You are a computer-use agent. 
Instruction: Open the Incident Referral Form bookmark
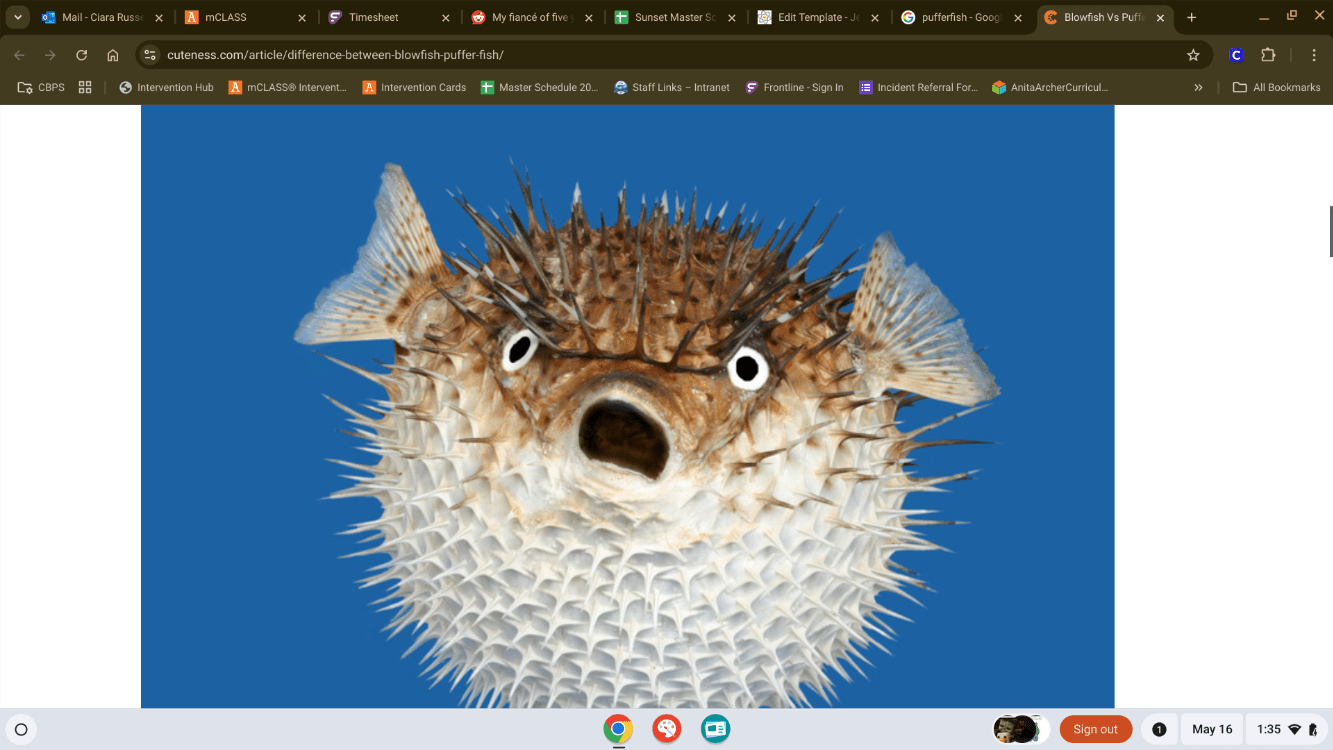(918, 87)
